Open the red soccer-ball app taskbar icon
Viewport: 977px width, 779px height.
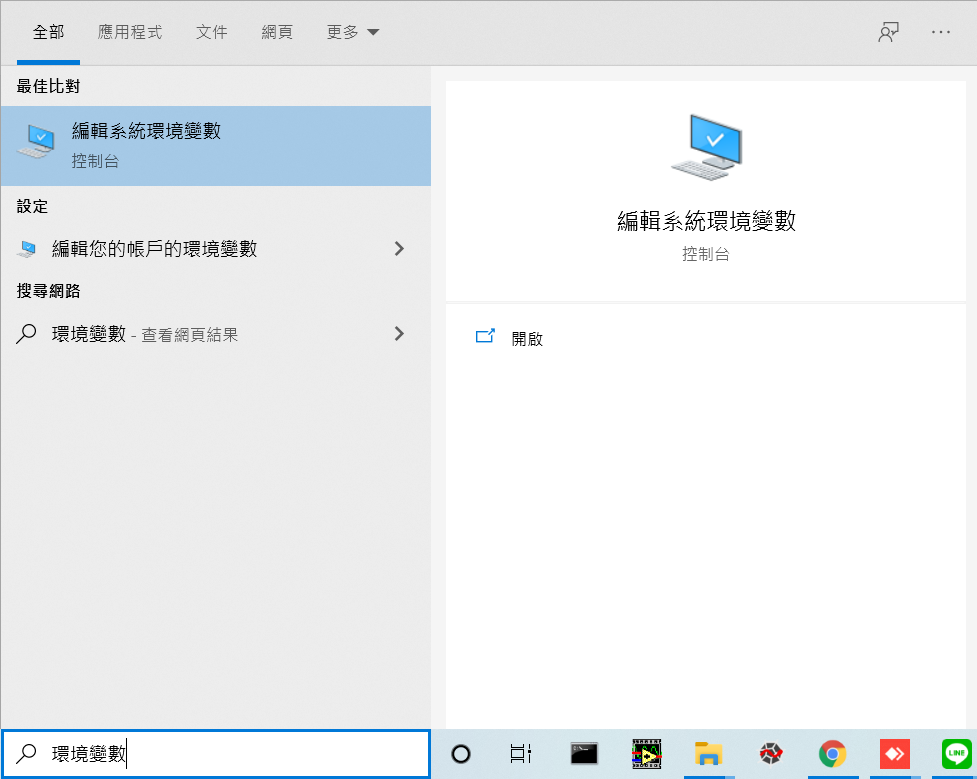click(x=771, y=753)
